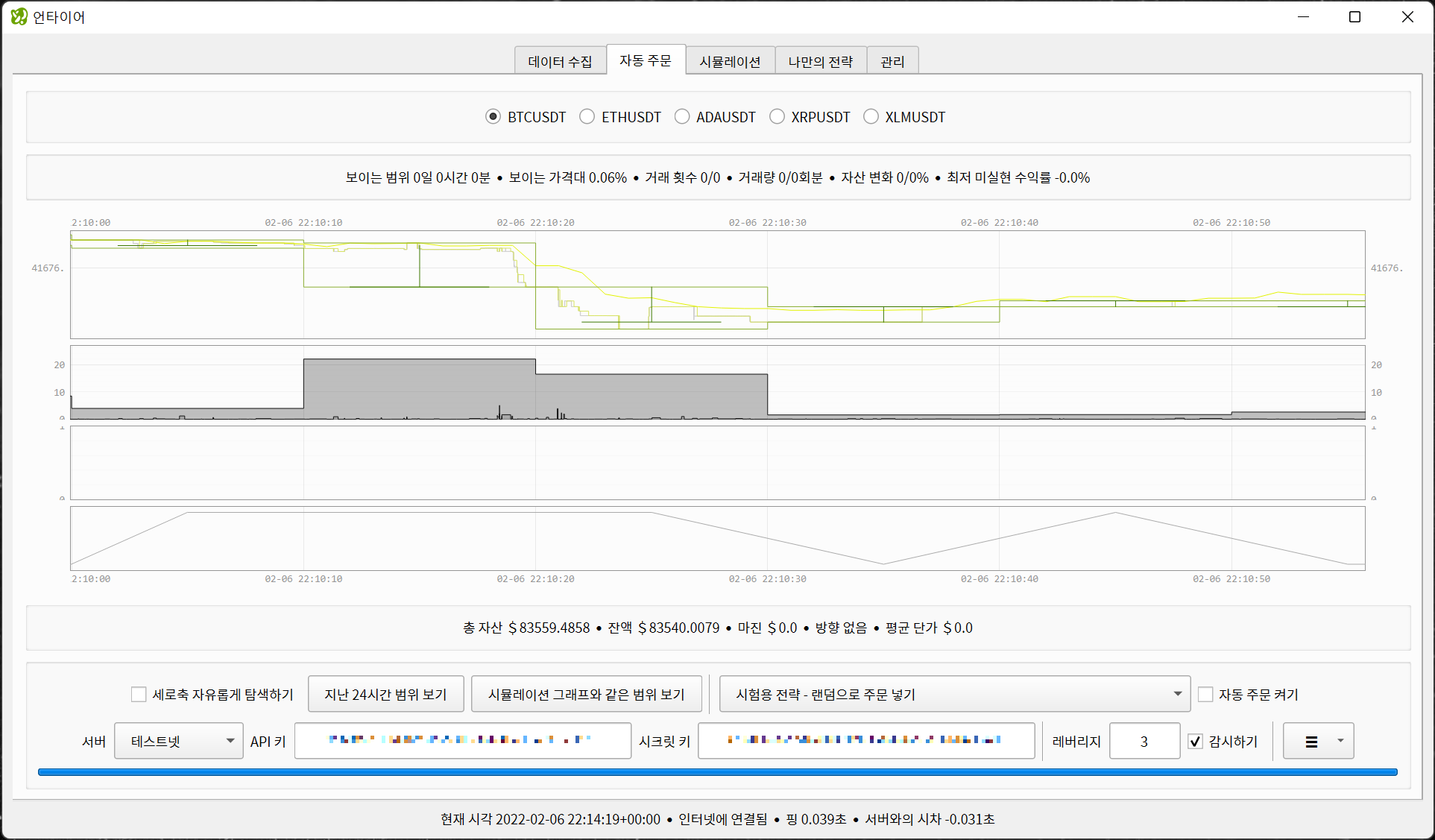
Task: Toggle the 자동 주문 켜기 checkbox
Action: point(1205,695)
